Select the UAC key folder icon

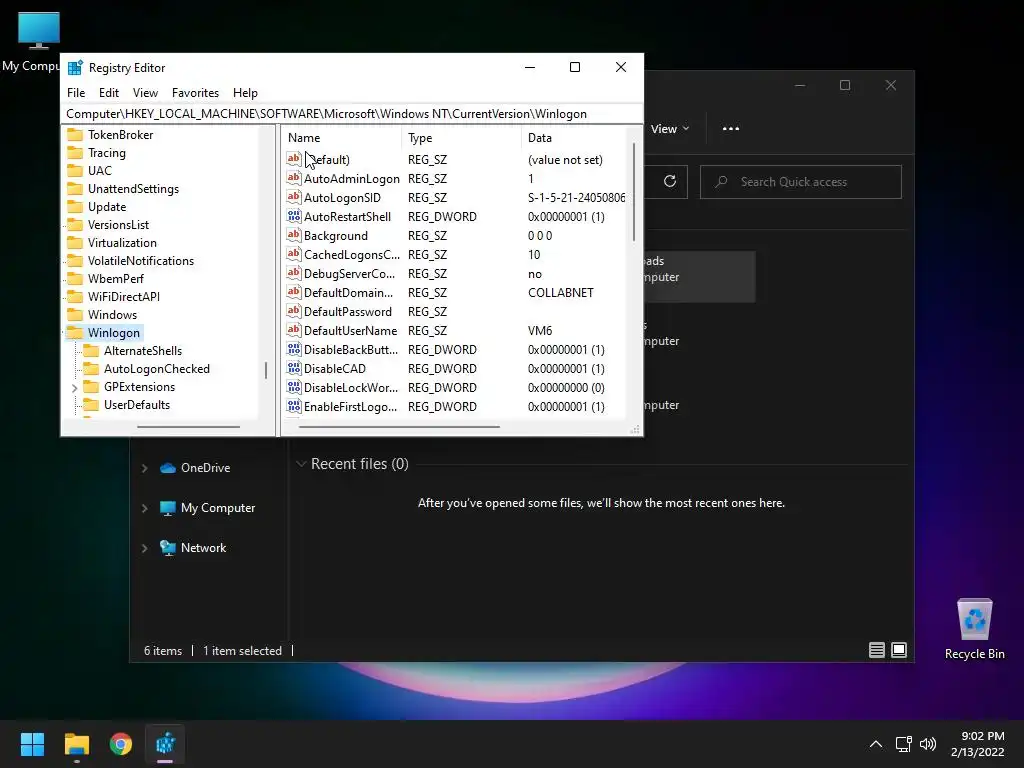(76, 170)
